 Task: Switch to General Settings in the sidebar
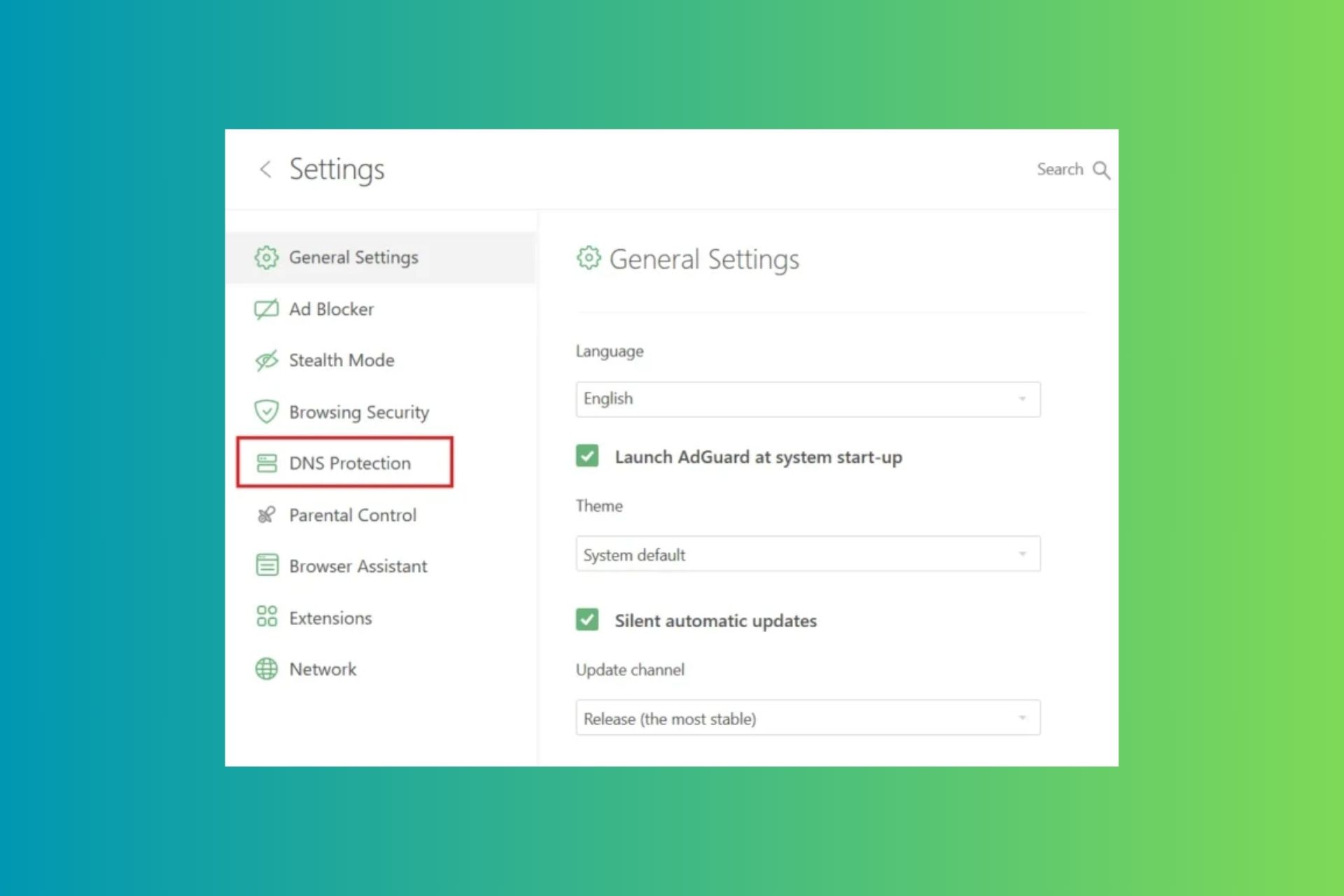pos(353,257)
